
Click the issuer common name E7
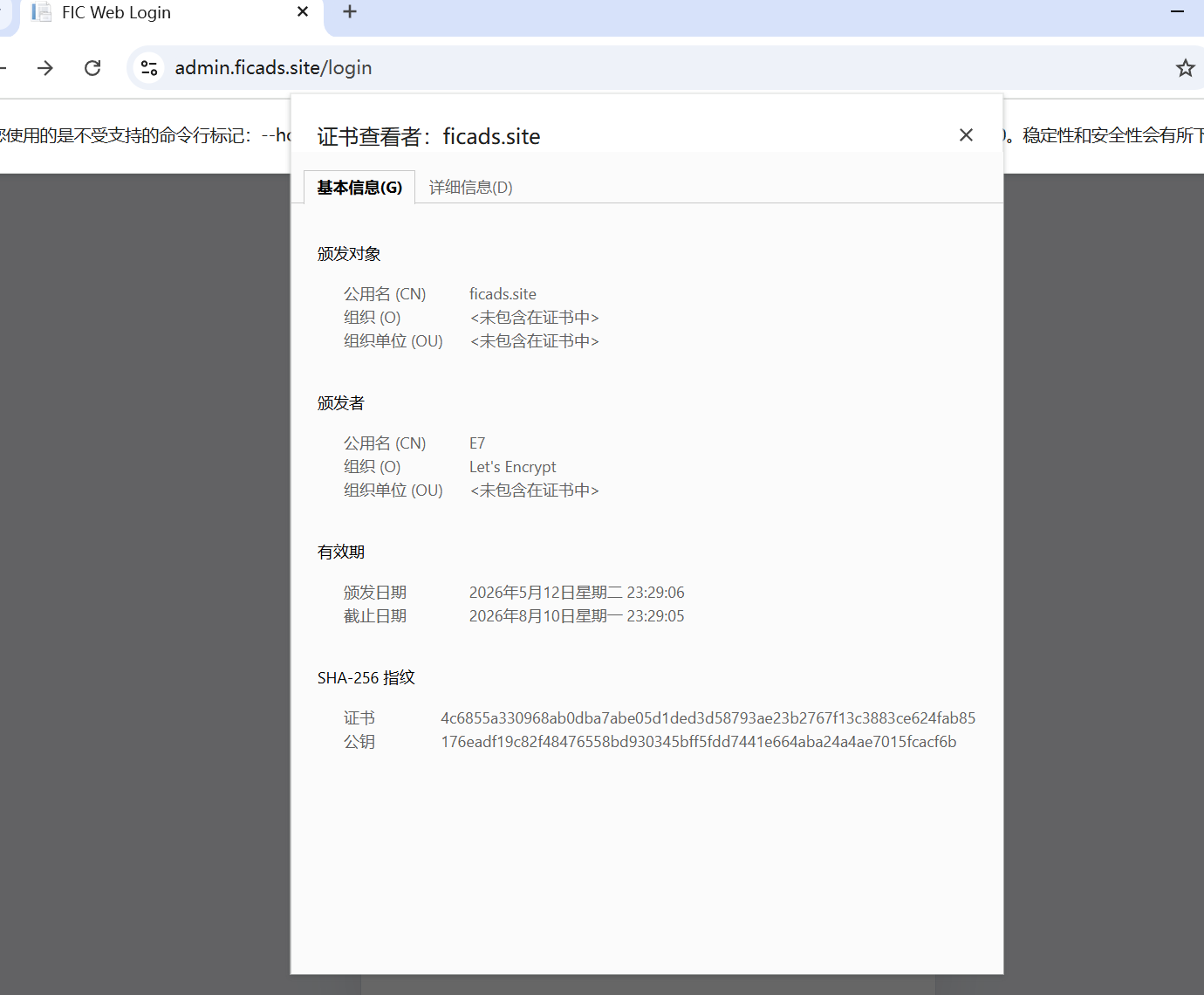click(x=477, y=443)
